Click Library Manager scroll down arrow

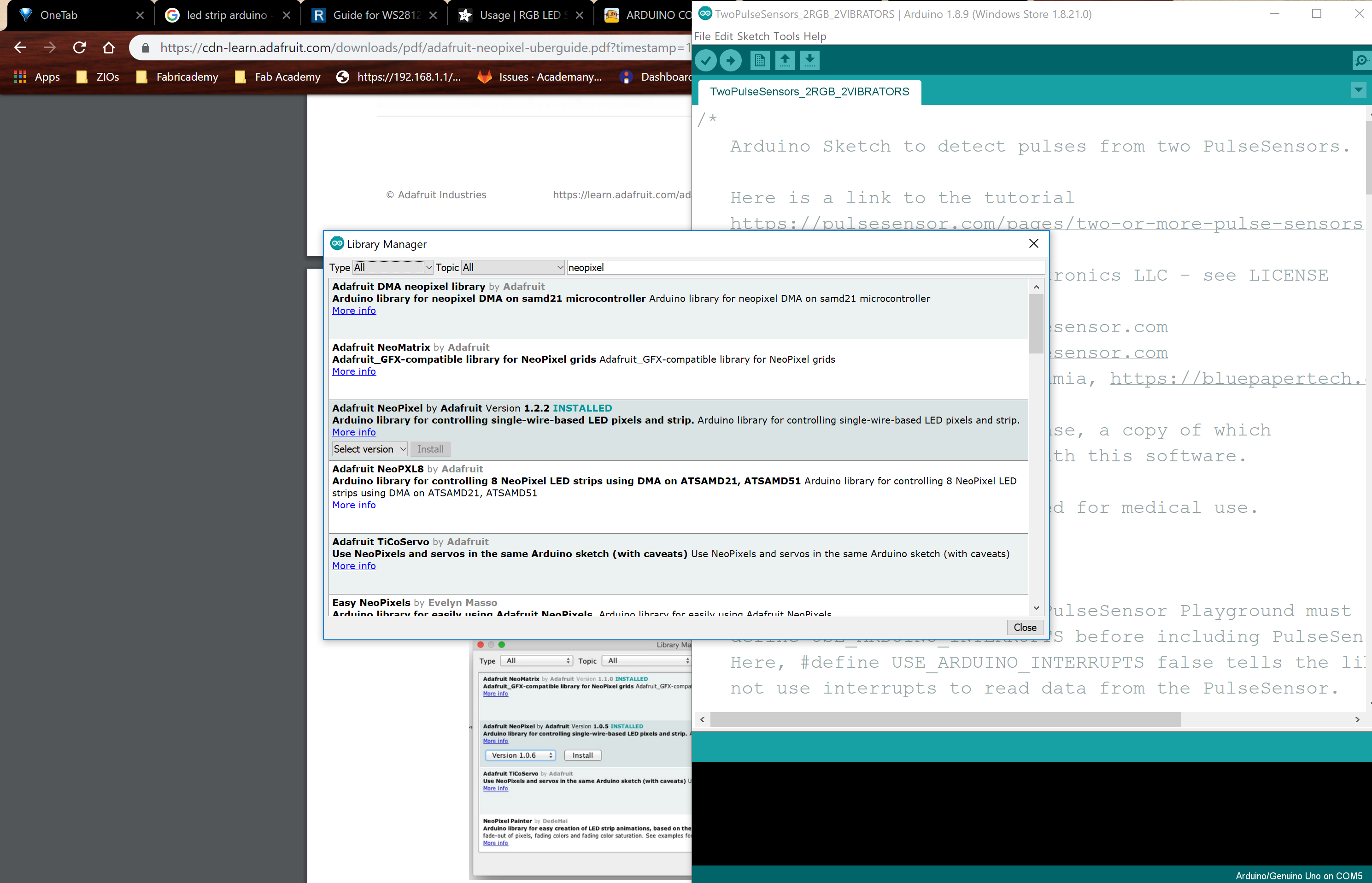(1036, 608)
